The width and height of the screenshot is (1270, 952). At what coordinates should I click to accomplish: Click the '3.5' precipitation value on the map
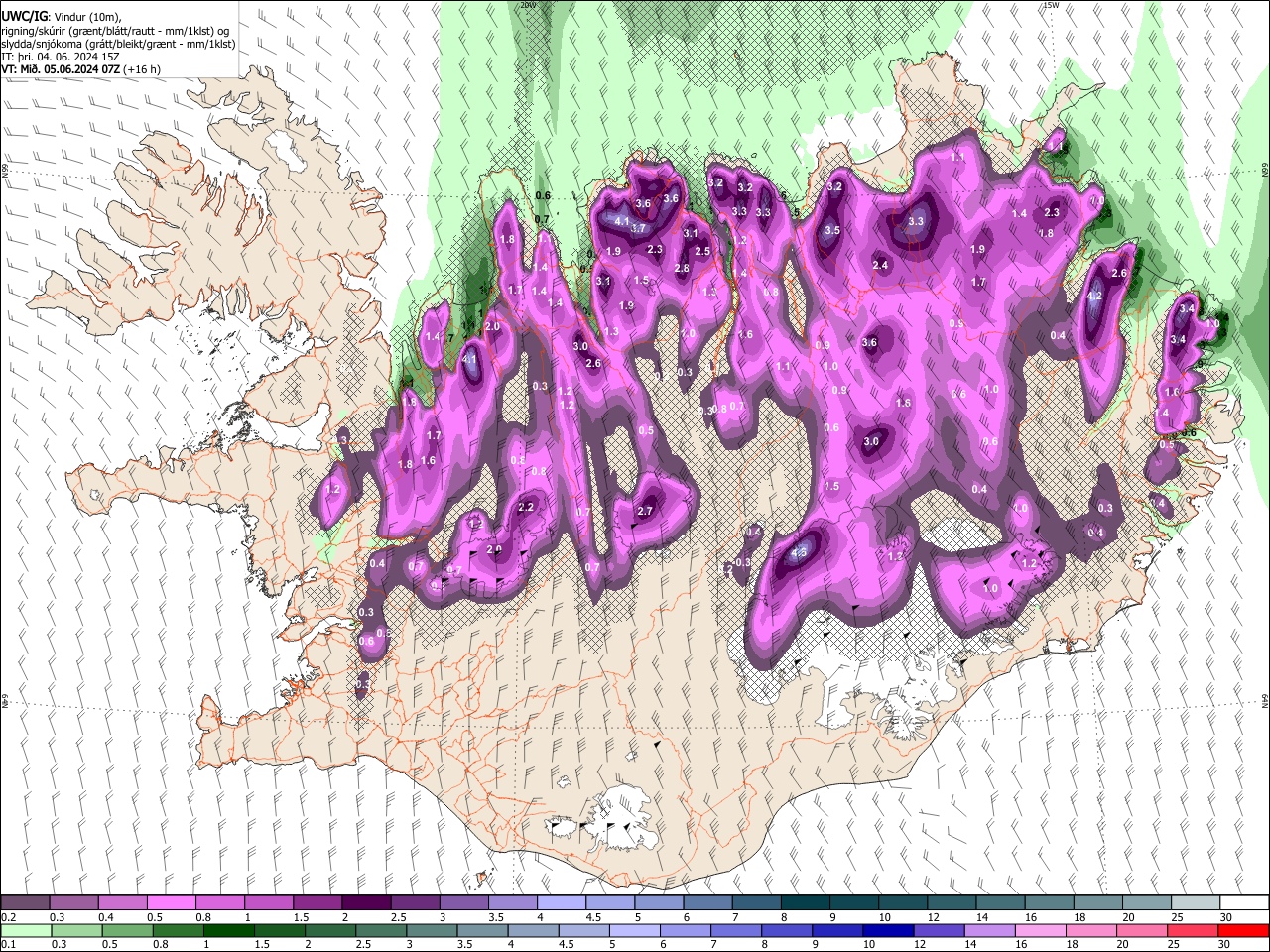coord(832,230)
